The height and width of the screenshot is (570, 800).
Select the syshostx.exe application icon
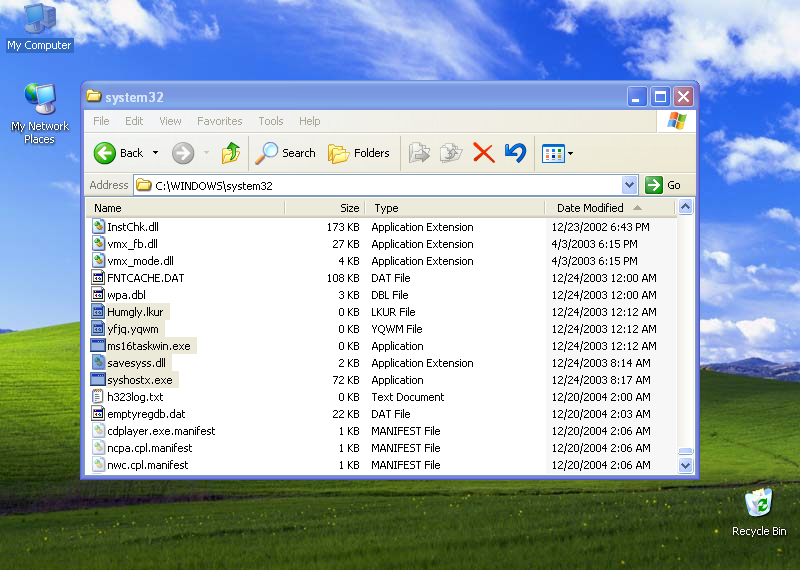pos(97,380)
